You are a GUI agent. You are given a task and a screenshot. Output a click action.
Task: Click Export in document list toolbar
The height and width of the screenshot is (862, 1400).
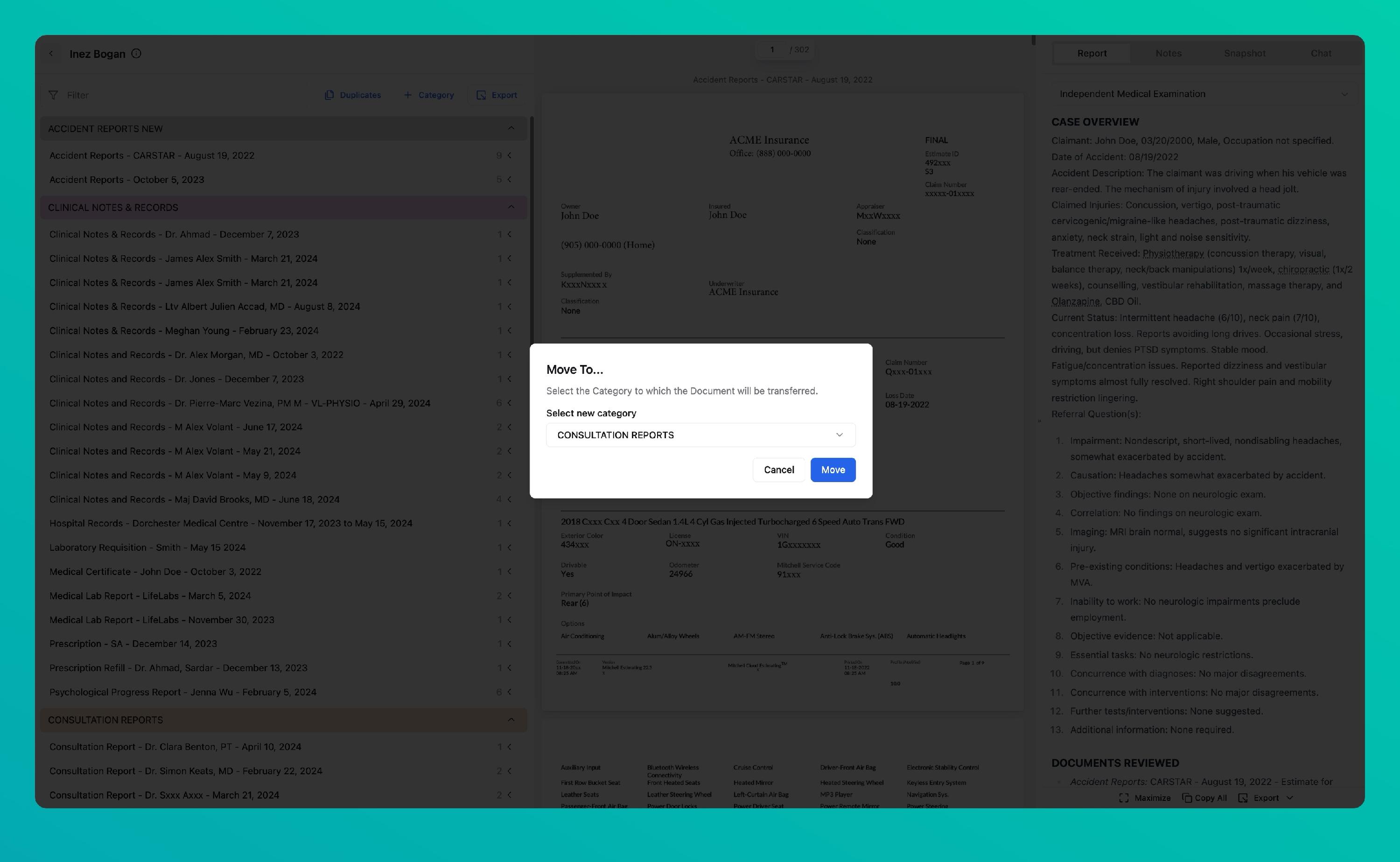click(x=497, y=95)
